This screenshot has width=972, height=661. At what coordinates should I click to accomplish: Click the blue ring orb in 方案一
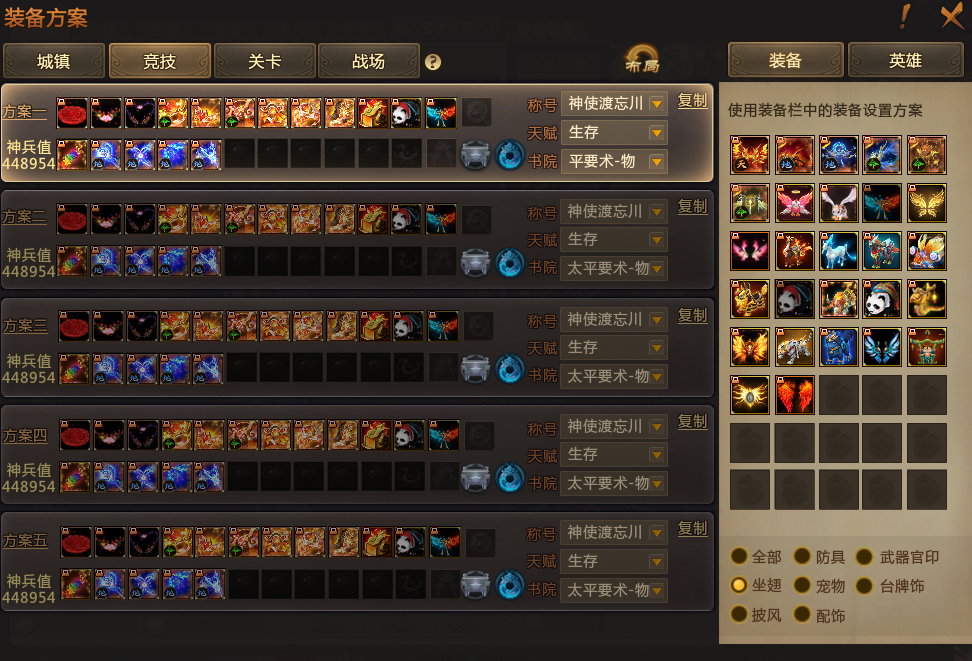pos(510,155)
